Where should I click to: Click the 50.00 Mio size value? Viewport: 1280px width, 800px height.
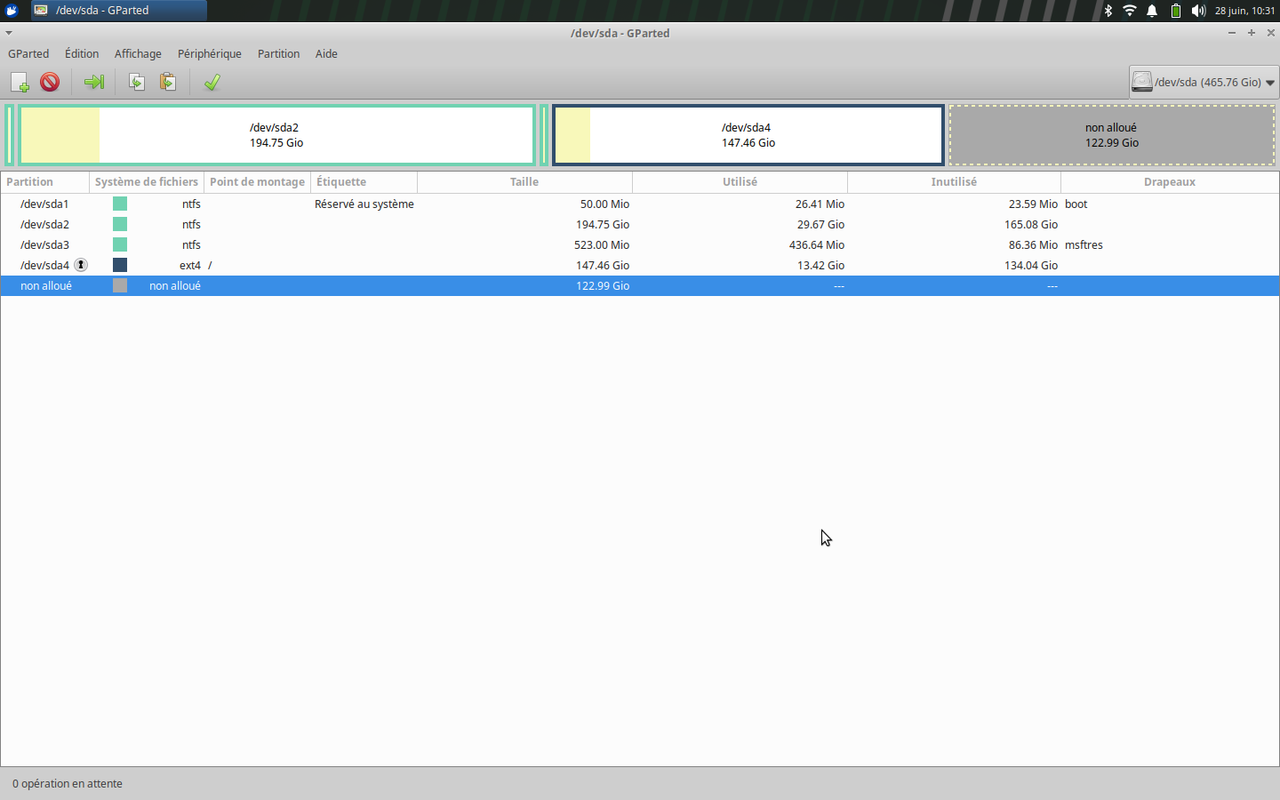(604, 204)
